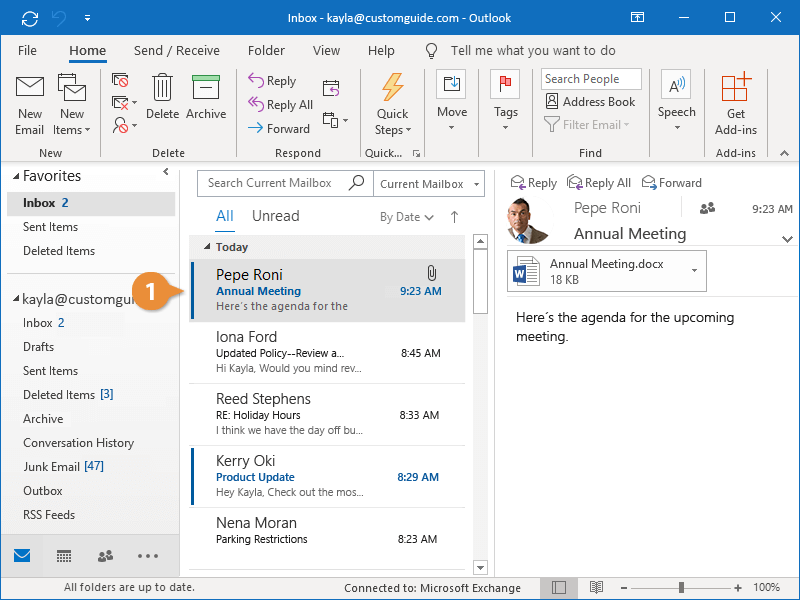Open the Folder tab
This screenshot has height=600, width=800.
pos(266,51)
